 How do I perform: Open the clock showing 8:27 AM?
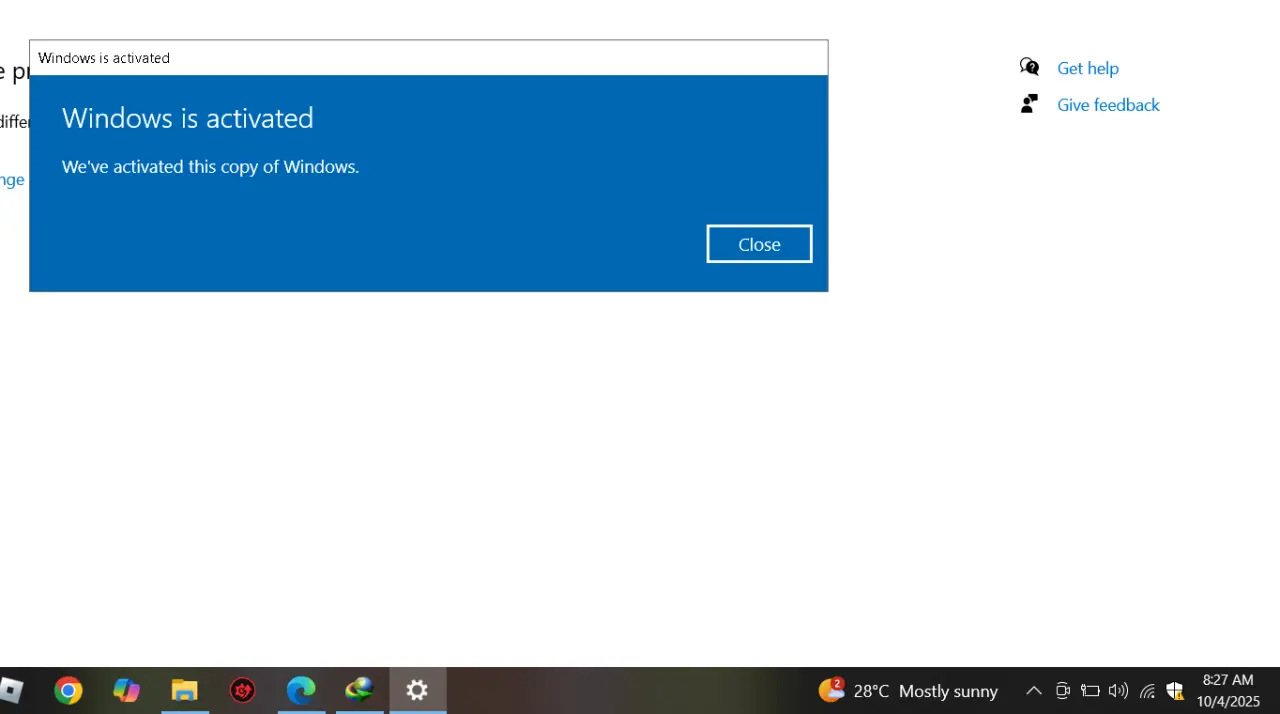[x=1228, y=690]
